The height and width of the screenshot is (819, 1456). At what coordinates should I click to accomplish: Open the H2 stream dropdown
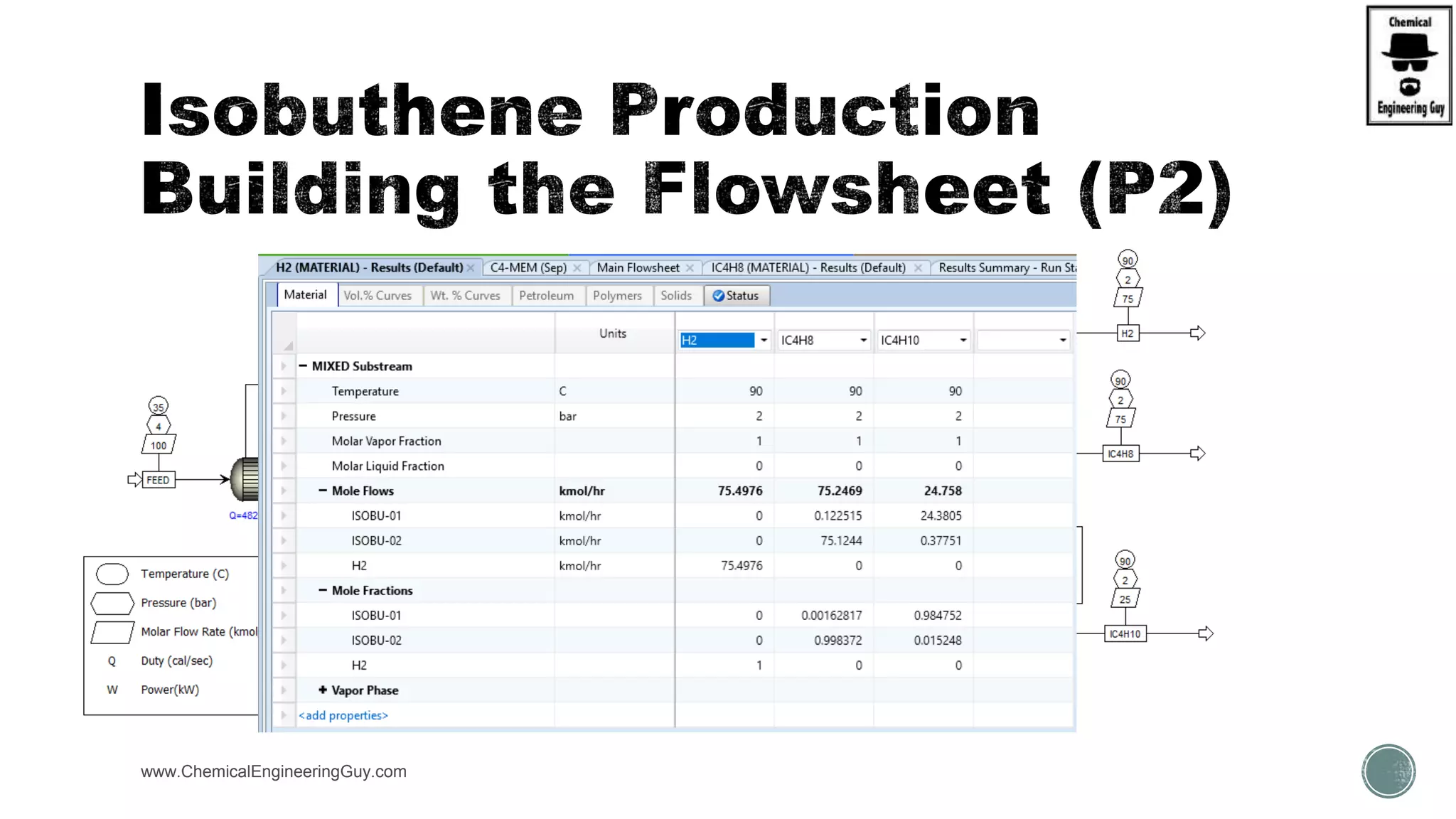tap(764, 341)
